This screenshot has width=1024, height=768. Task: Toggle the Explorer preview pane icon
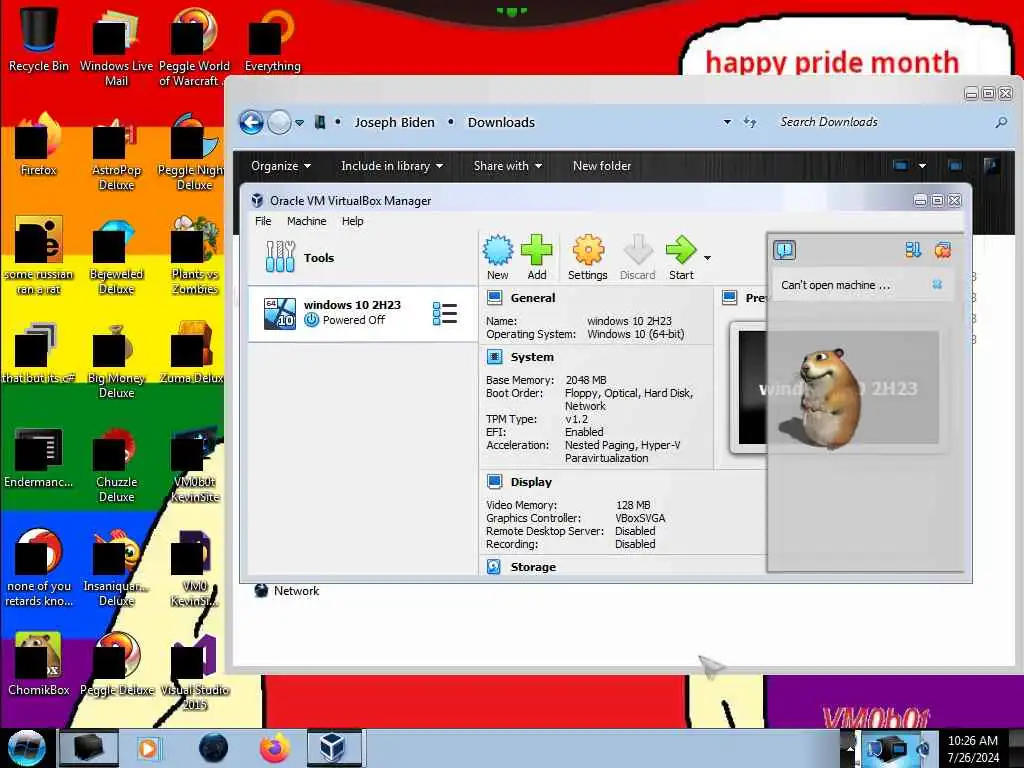[955, 166]
